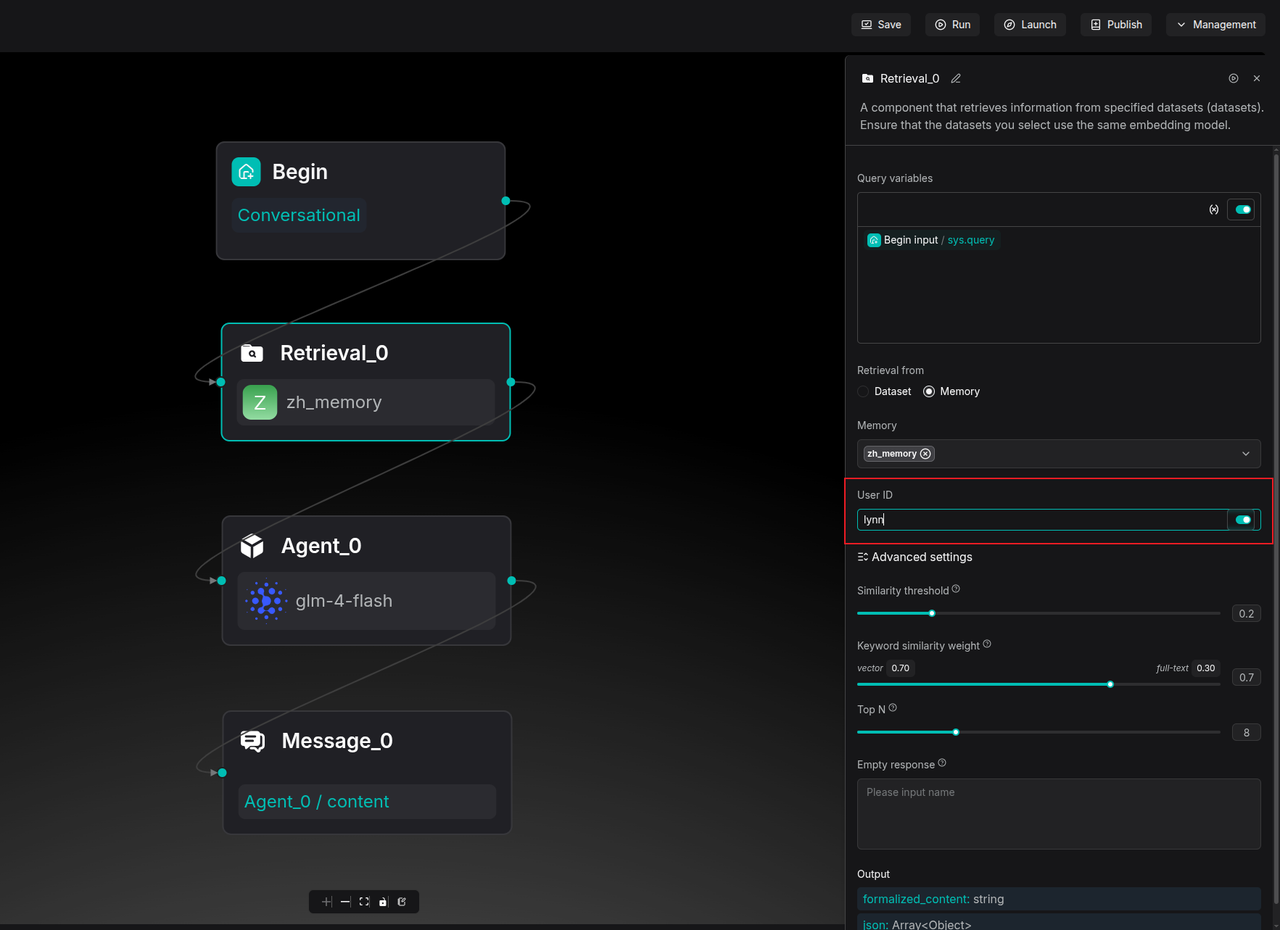The height and width of the screenshot is (930, 1280).
Task: Click the Save button
Action: (x=880, y=24)
